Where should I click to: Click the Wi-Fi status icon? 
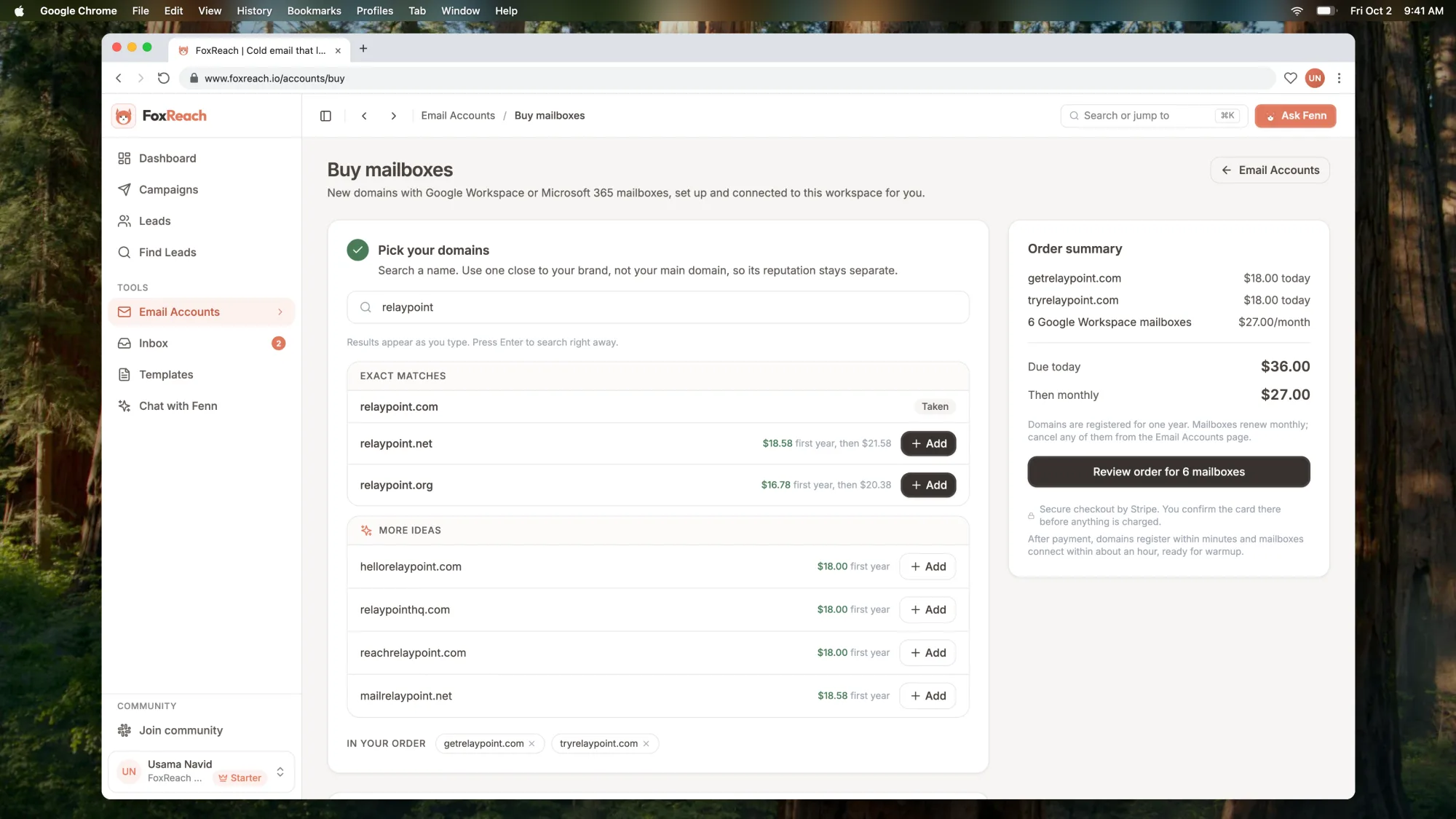1297,11
